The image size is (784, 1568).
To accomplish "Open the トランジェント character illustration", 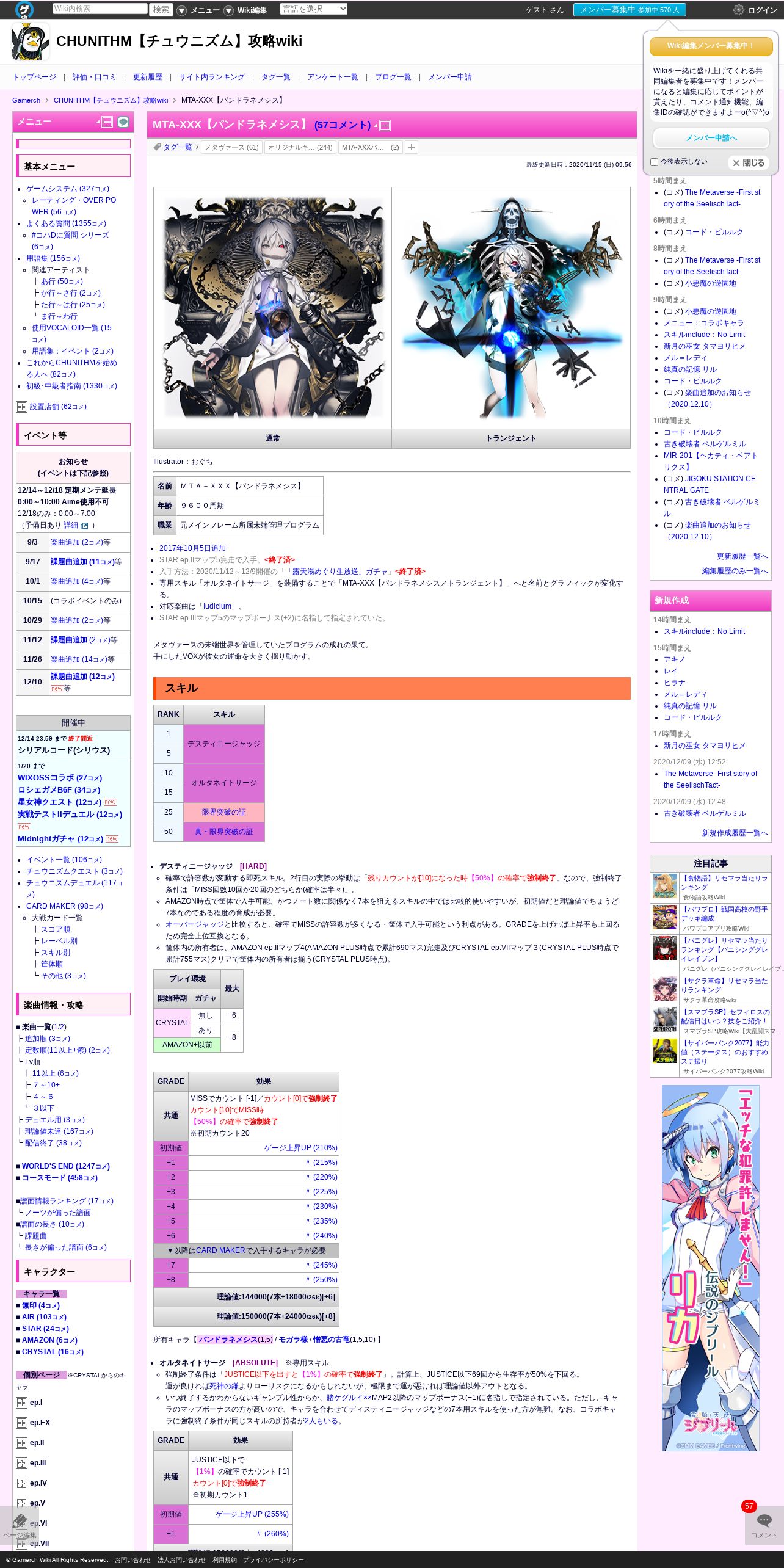I will pyautogui.click(x=511, y=308).
